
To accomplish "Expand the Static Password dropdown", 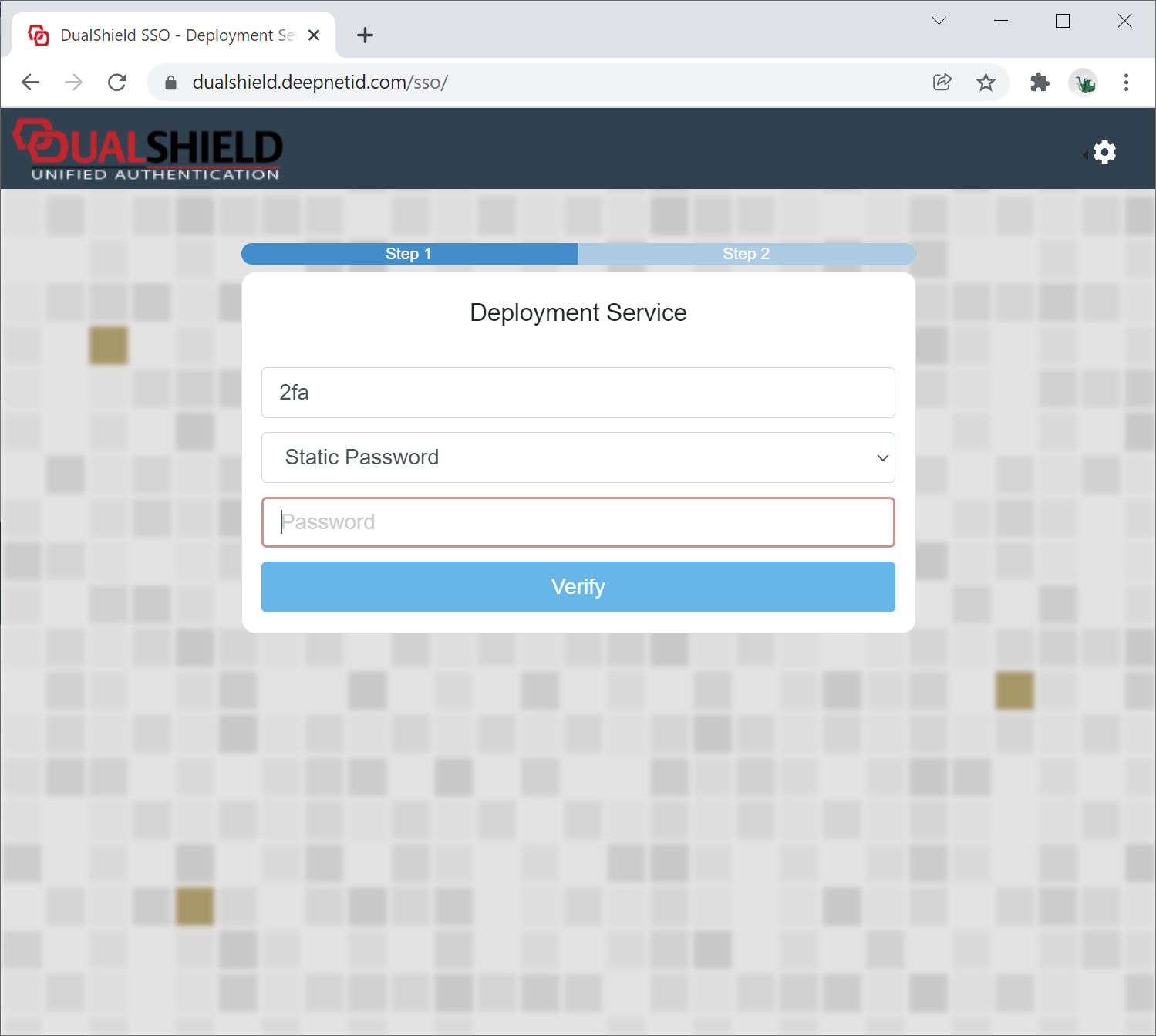I will [578, 457].
